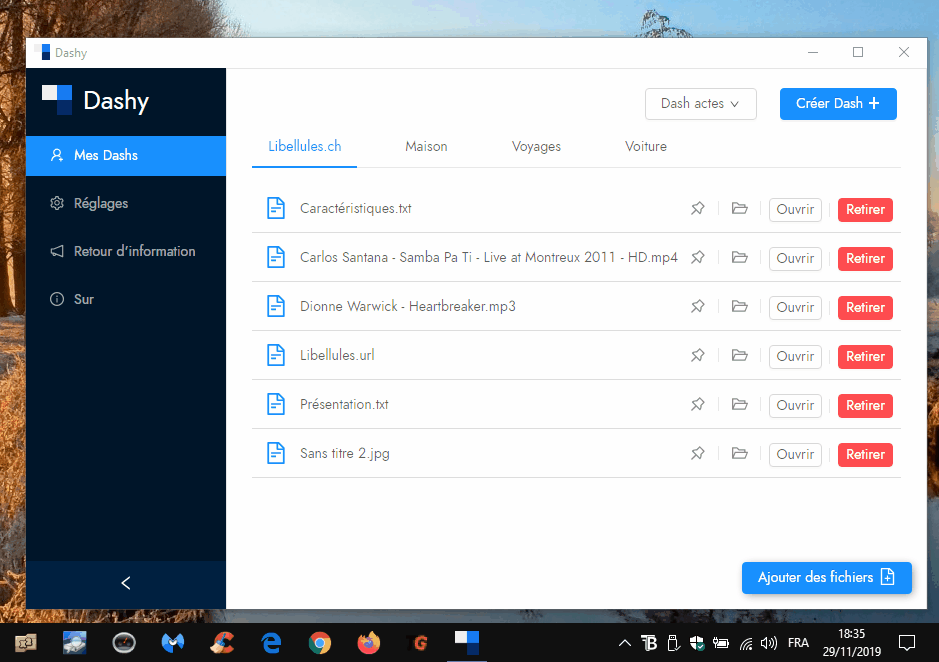This screenshot has height=662, width=939.
Task: Pin Dionne Warwick - Heartbreaker.mp3
Action: click(698, 307)
